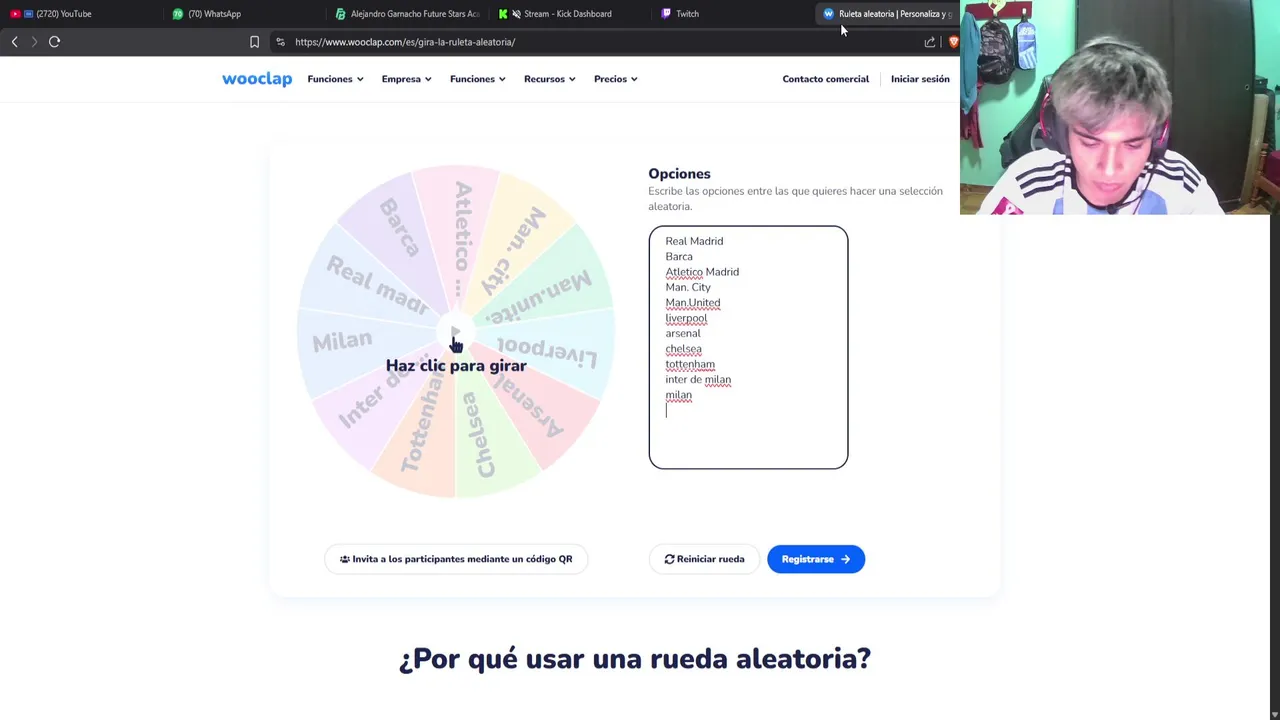Switch to the WhatsApp browser tab
Viewport: 1280px width, 720px height.
pyautogui.click(x=214, y=14)
